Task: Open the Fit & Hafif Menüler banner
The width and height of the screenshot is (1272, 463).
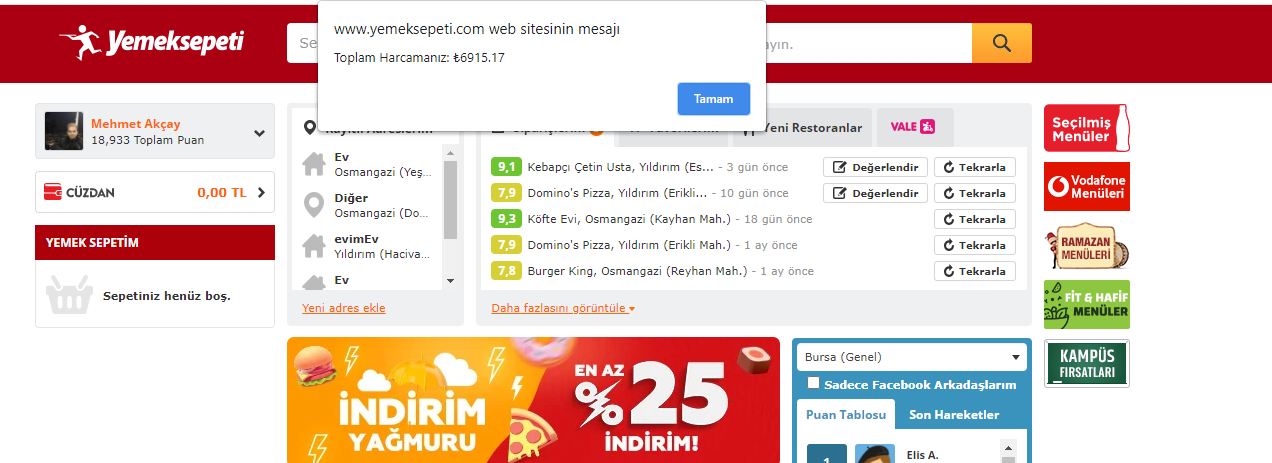Action: coord(1087,305)
